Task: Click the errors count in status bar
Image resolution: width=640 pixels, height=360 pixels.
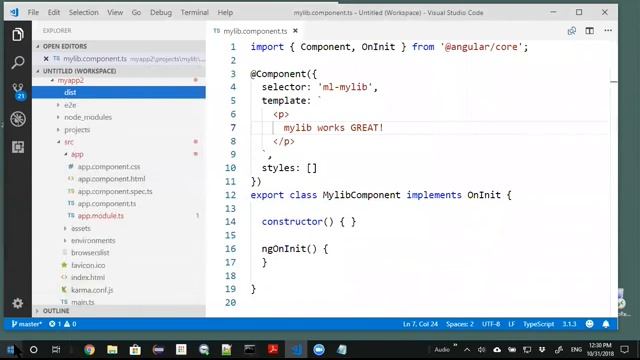Action: pos(55,324)
